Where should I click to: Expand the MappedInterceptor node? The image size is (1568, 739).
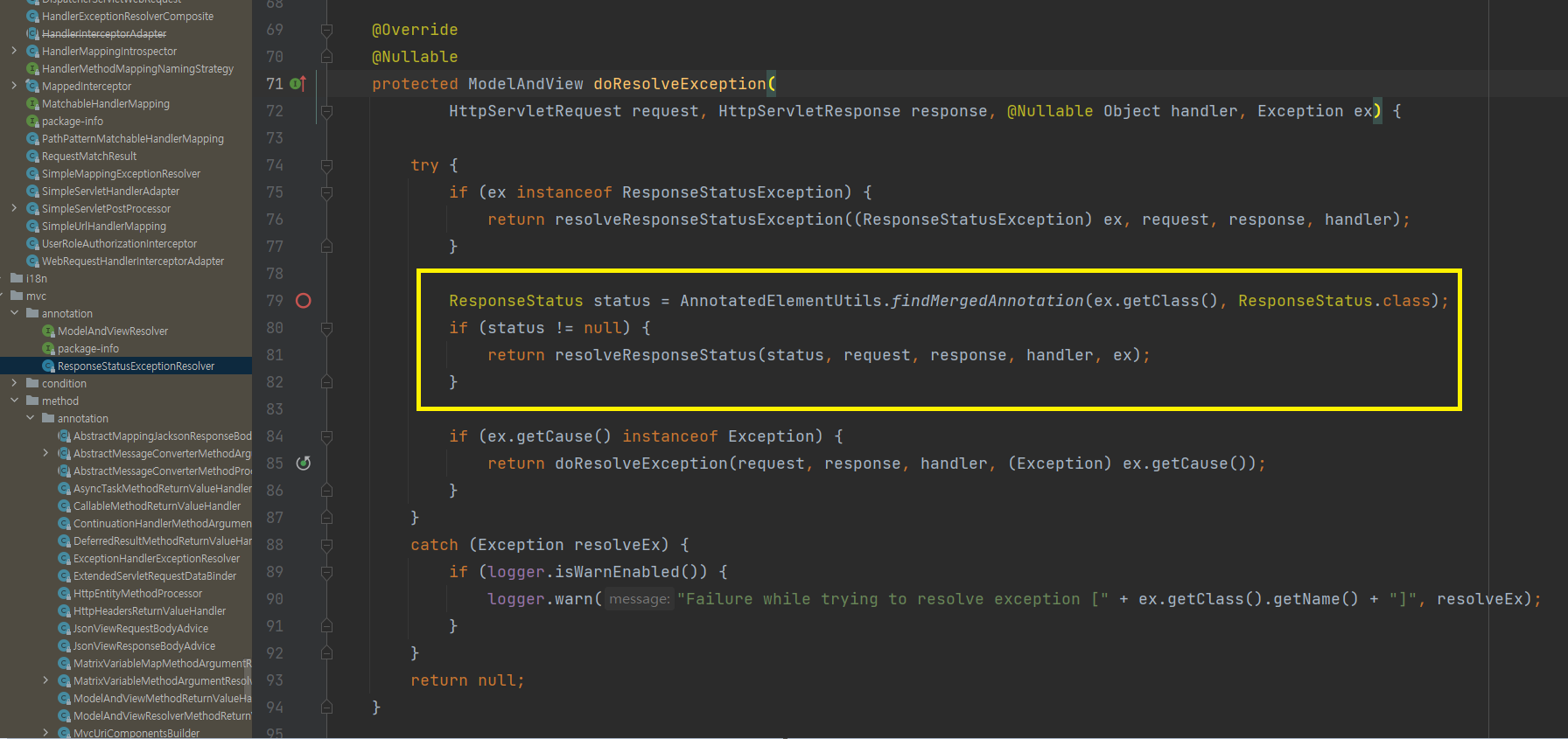tap(14, 86)
